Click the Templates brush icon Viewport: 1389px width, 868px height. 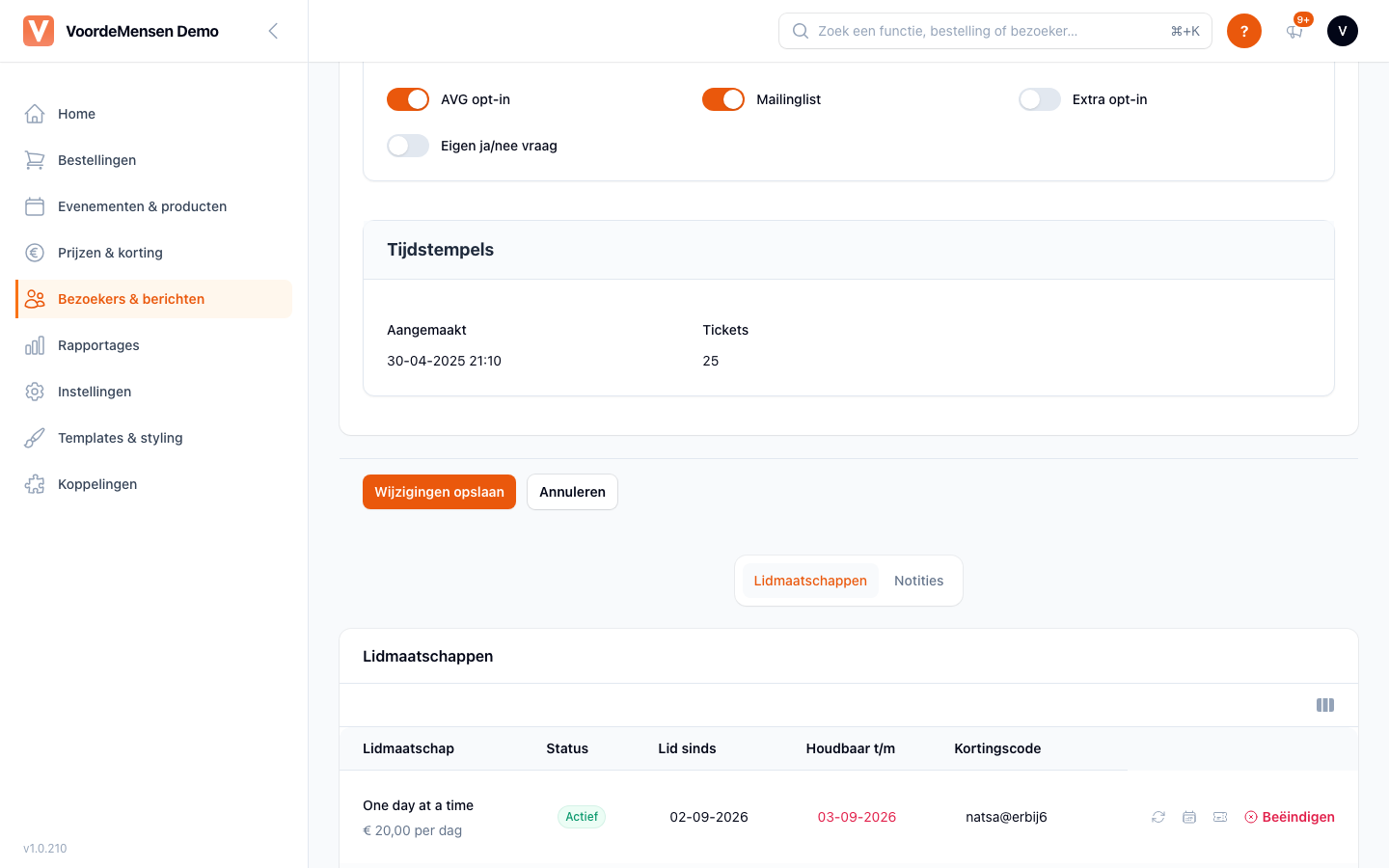[35, 438]
